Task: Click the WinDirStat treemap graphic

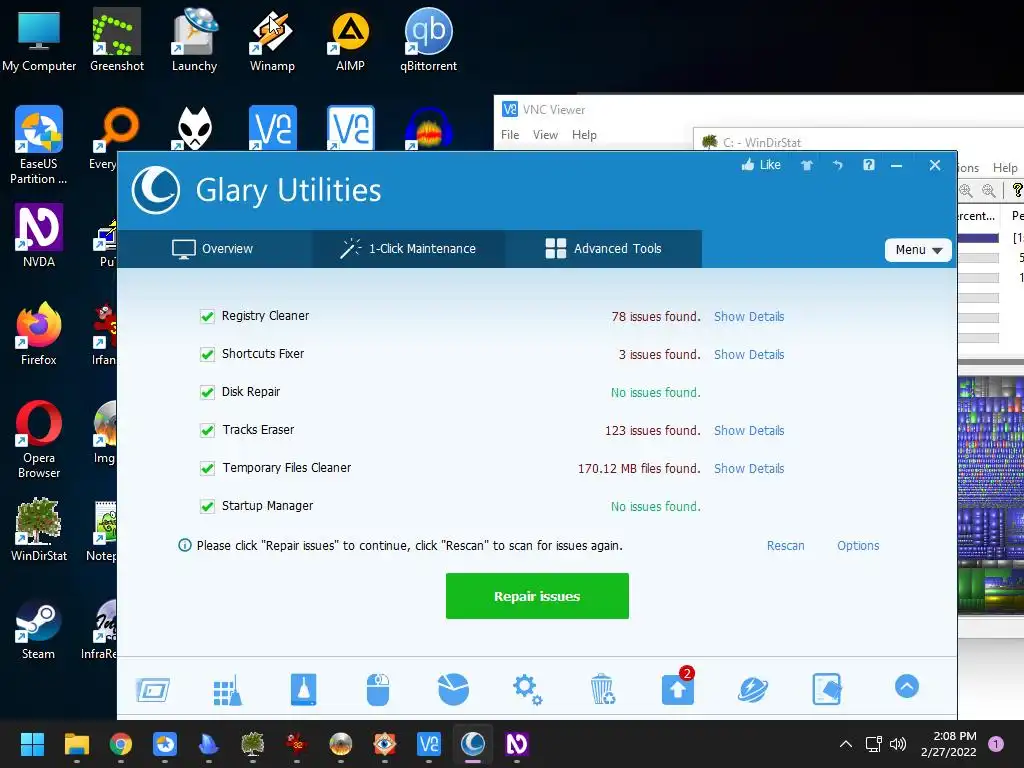Action: (991, 494)
